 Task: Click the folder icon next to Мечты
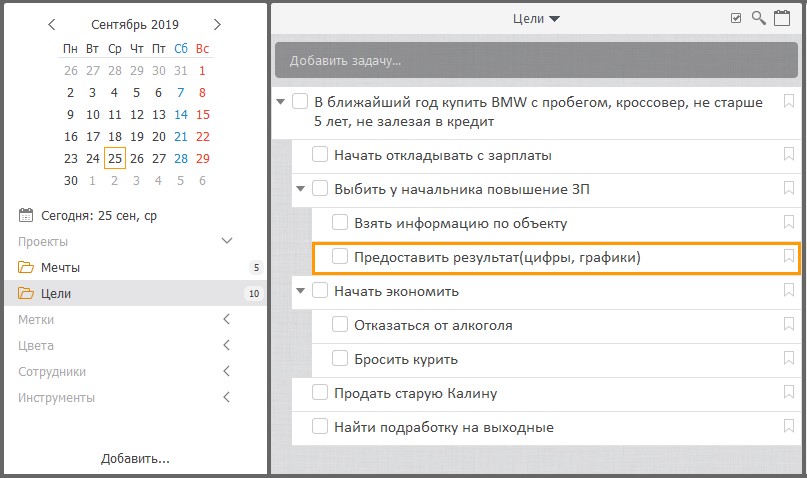(x=26, y=267)
